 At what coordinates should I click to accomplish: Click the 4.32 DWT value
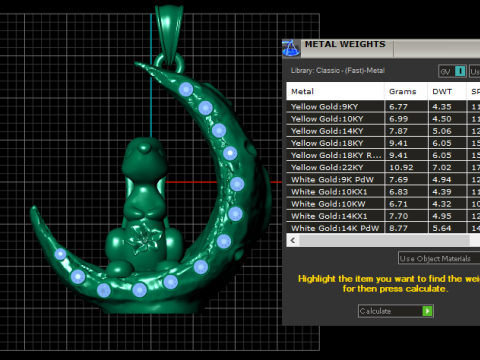click(442, 204)
